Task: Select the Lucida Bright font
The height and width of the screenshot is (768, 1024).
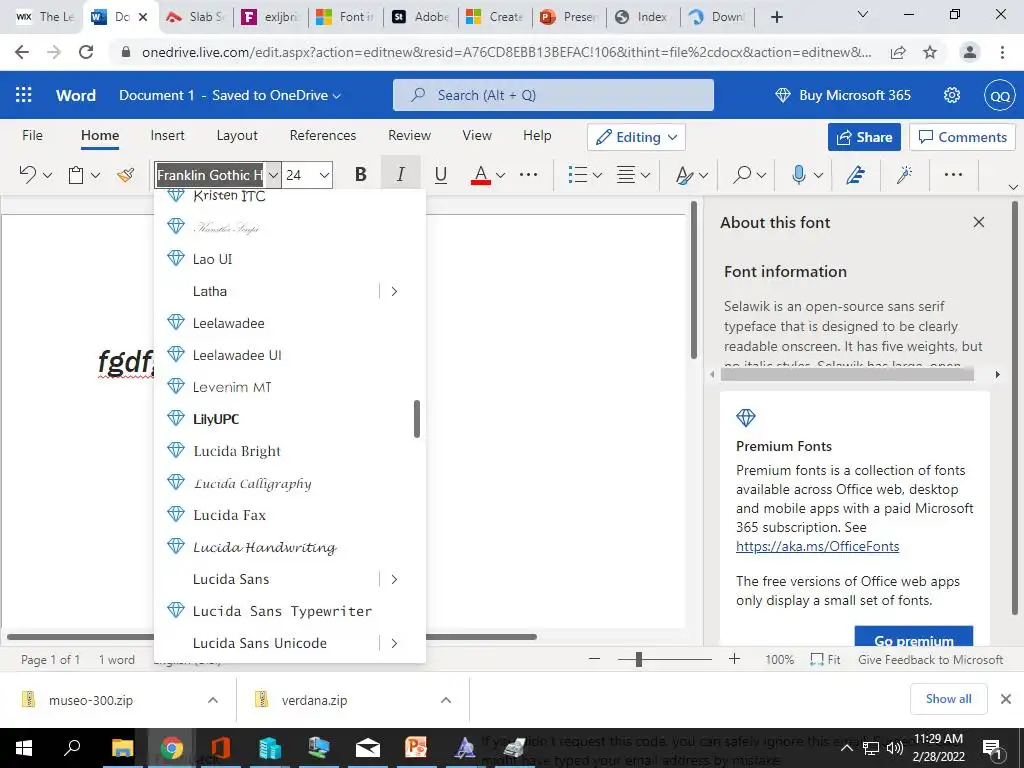Action: 289,451
